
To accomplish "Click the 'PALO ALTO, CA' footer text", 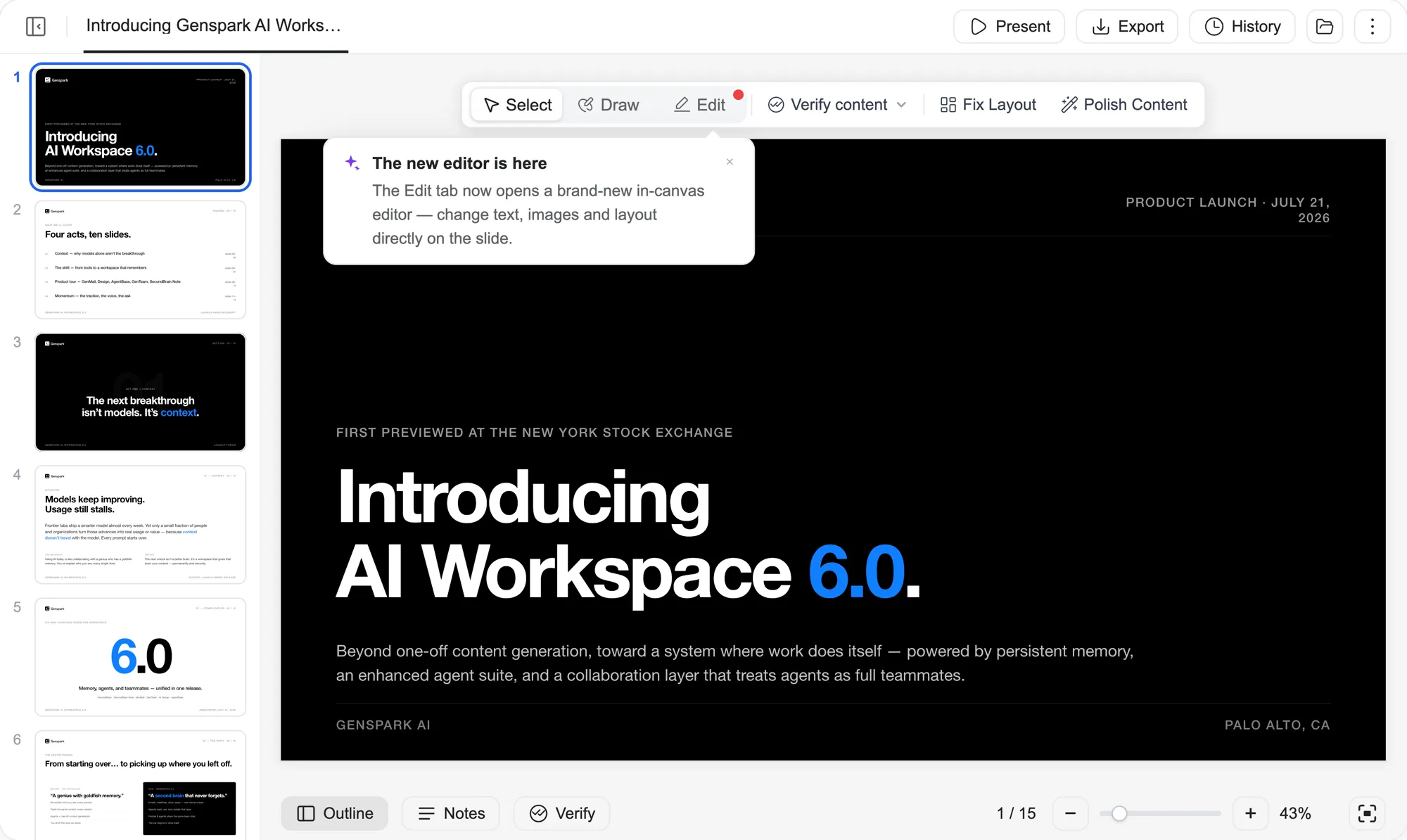I will [x=1277, y=725].
